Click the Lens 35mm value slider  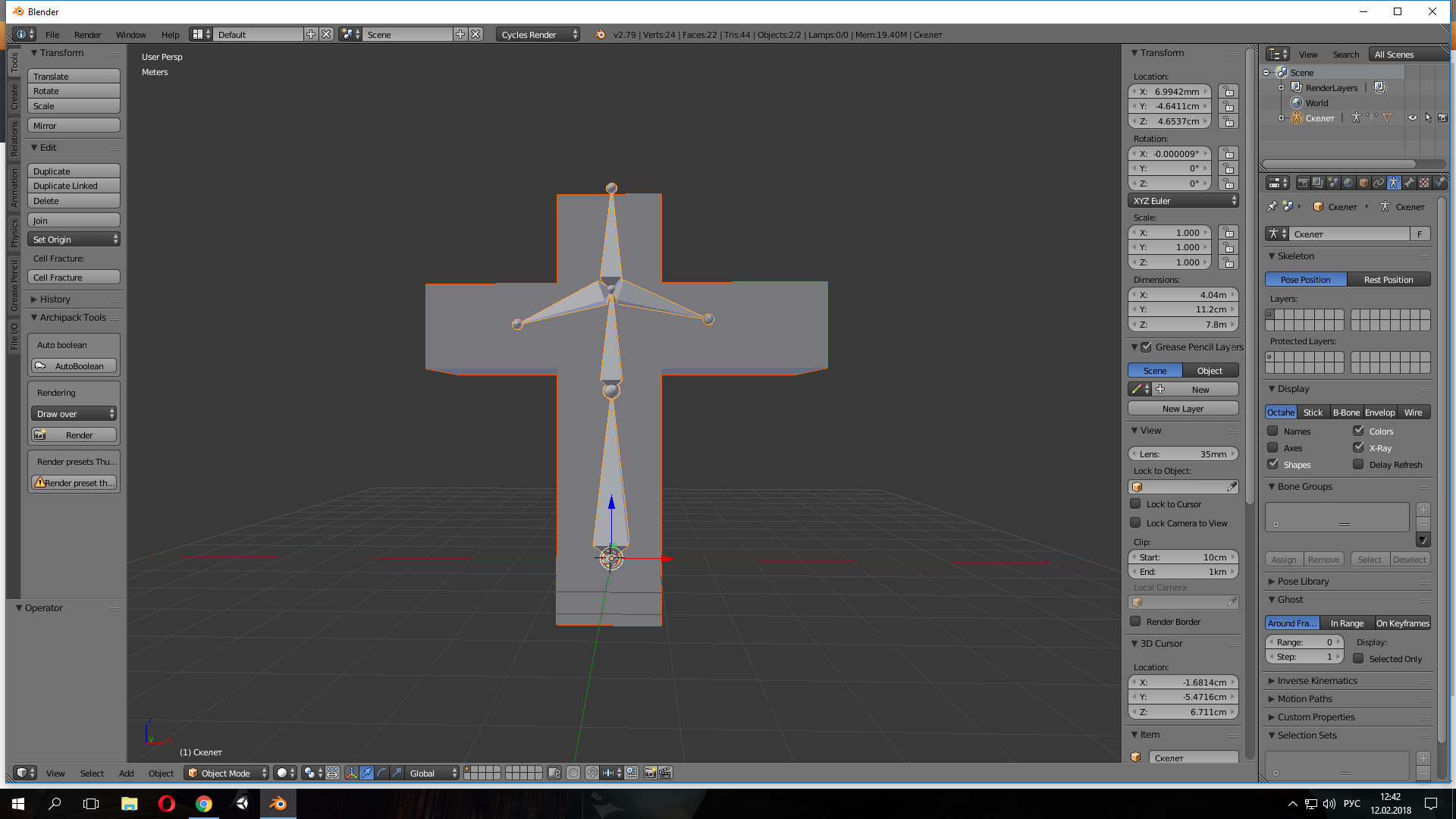[x=1183, y=454]
